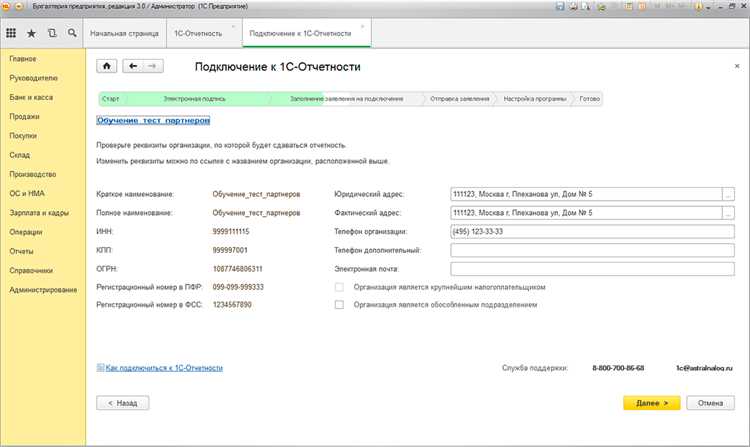Click ПФР registration number 099-099-999333
The image size is (750, 447).
pyautogui.click(x=238, y=287)
